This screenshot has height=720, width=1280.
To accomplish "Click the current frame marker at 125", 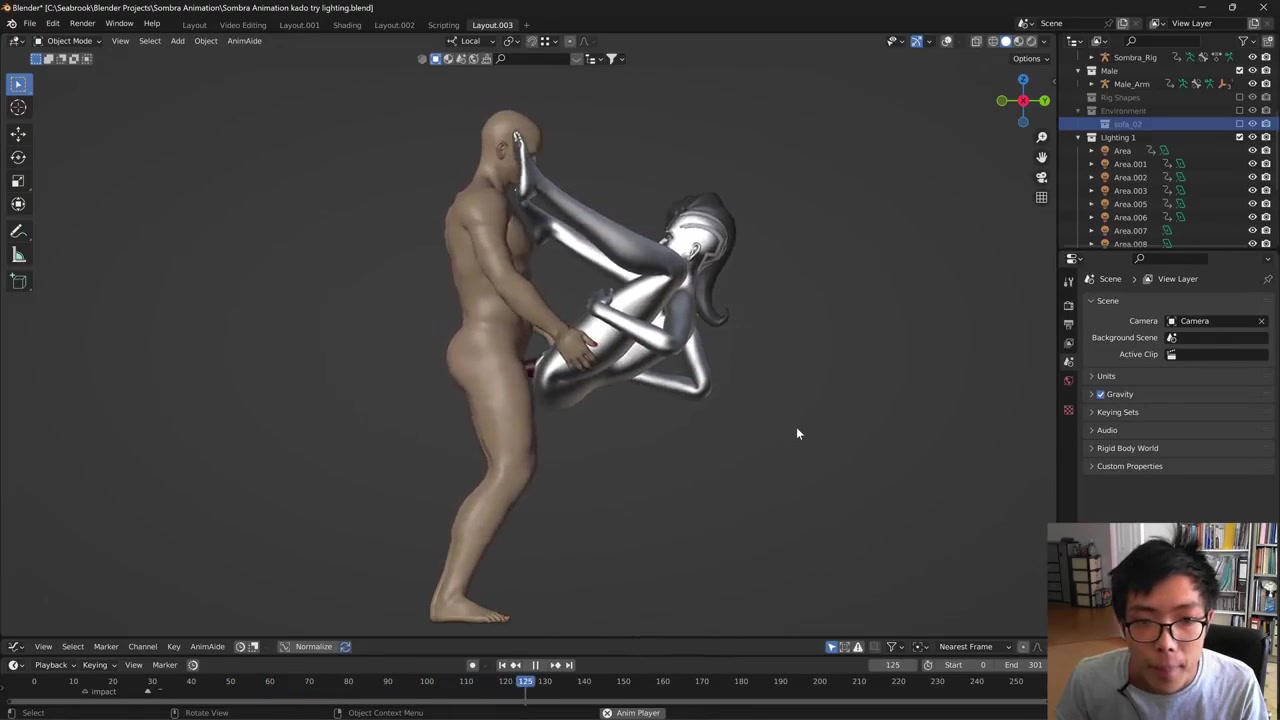I will click(525, 681).
